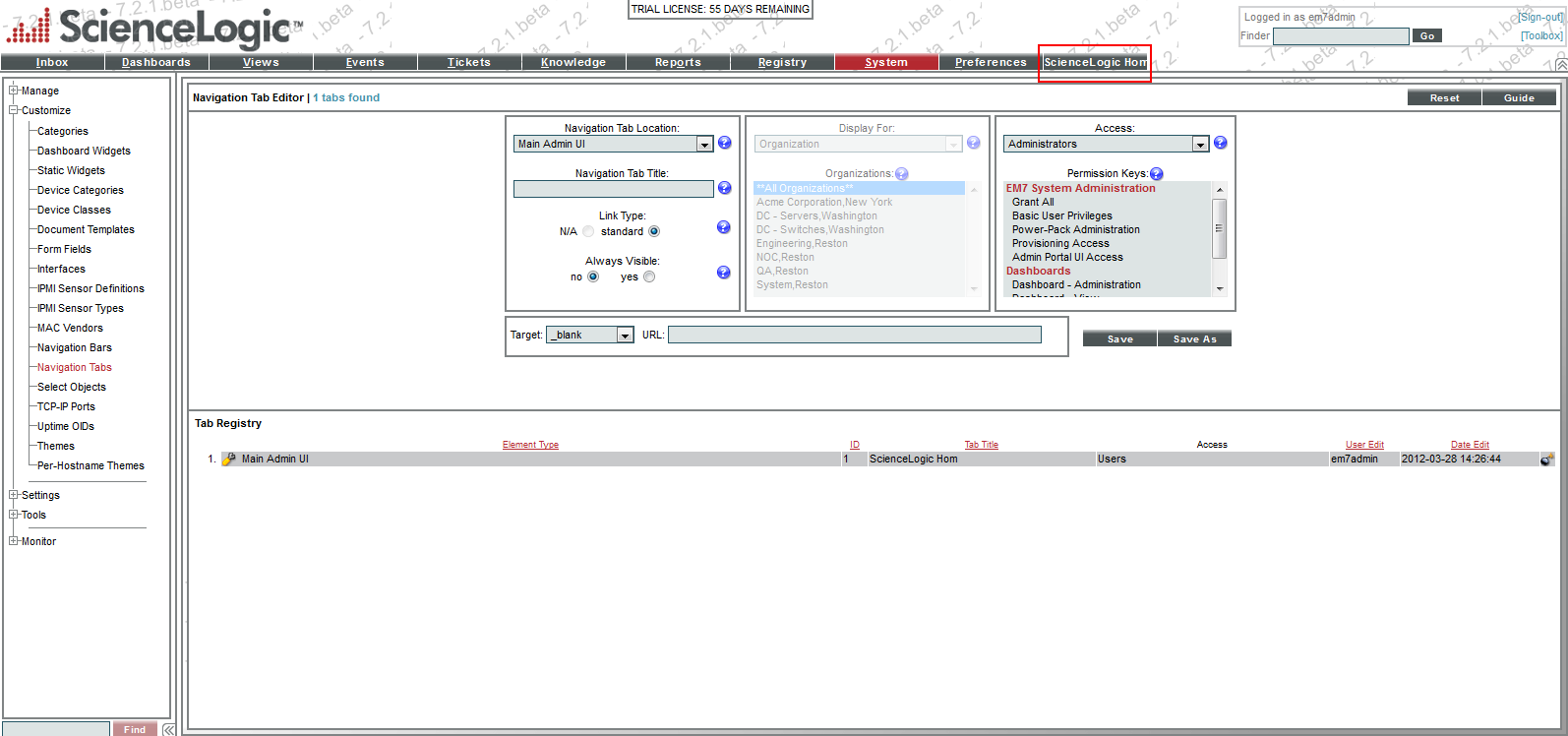1568x736 pixels.
Task: Click the Organizations list scrollbar
Action: click(x=974, y=239)
